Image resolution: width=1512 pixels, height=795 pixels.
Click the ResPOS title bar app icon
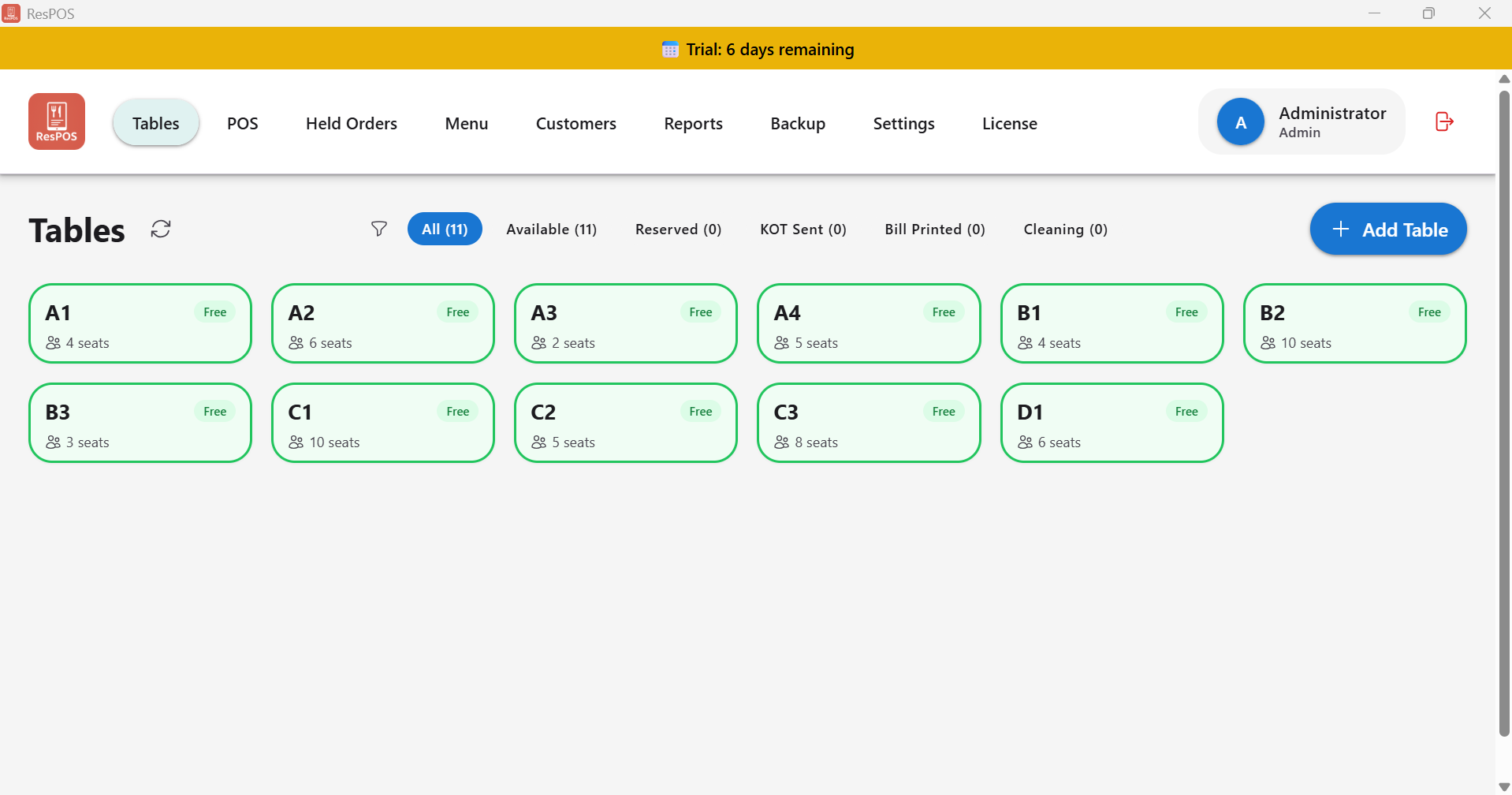[x=11, y=13]
